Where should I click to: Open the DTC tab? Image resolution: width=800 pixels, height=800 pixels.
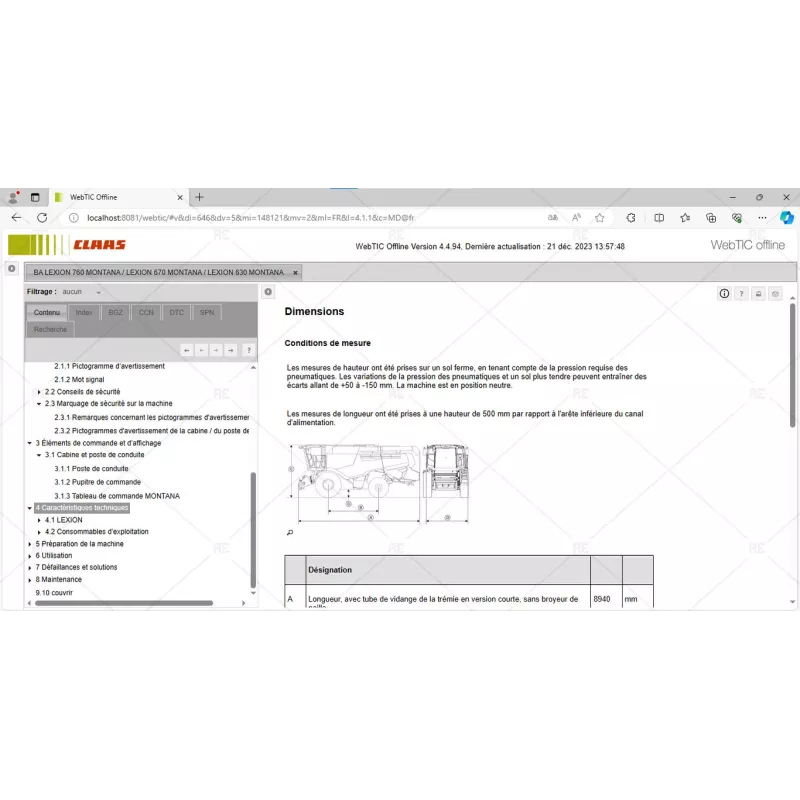pos(175,312)
